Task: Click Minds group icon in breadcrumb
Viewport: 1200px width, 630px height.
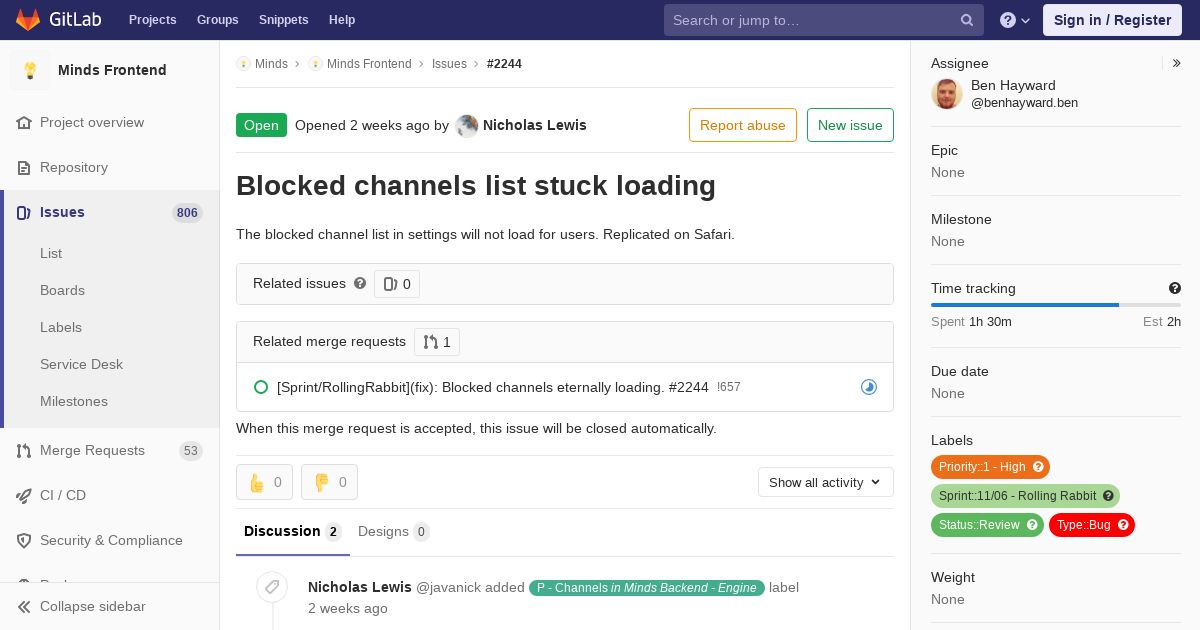Action: (243, 64)
